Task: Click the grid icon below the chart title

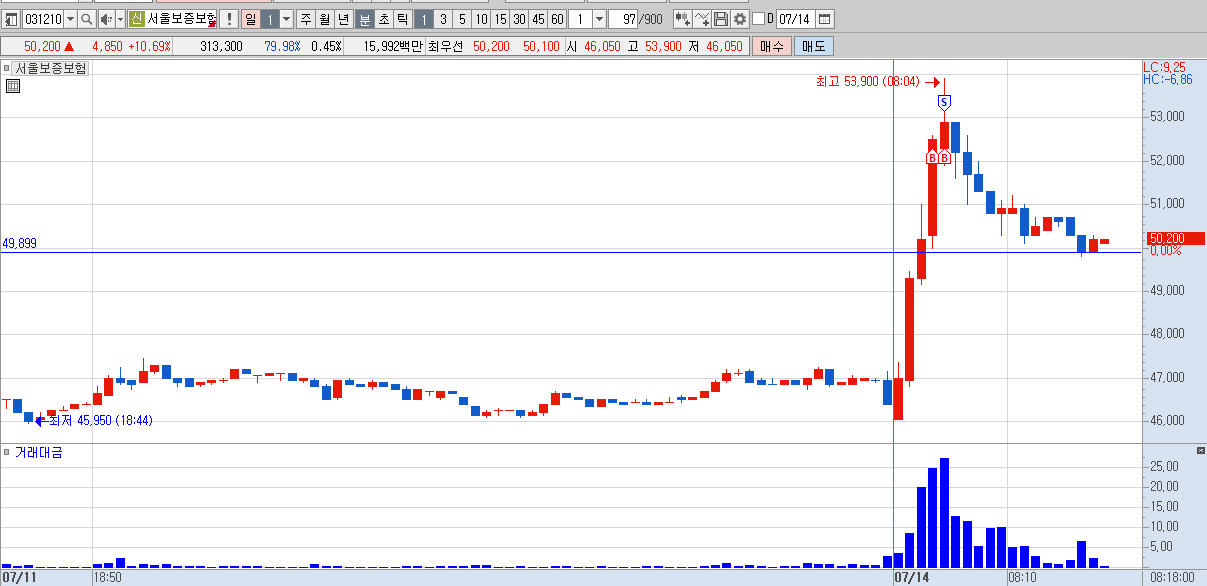Action: click(13, 86)
